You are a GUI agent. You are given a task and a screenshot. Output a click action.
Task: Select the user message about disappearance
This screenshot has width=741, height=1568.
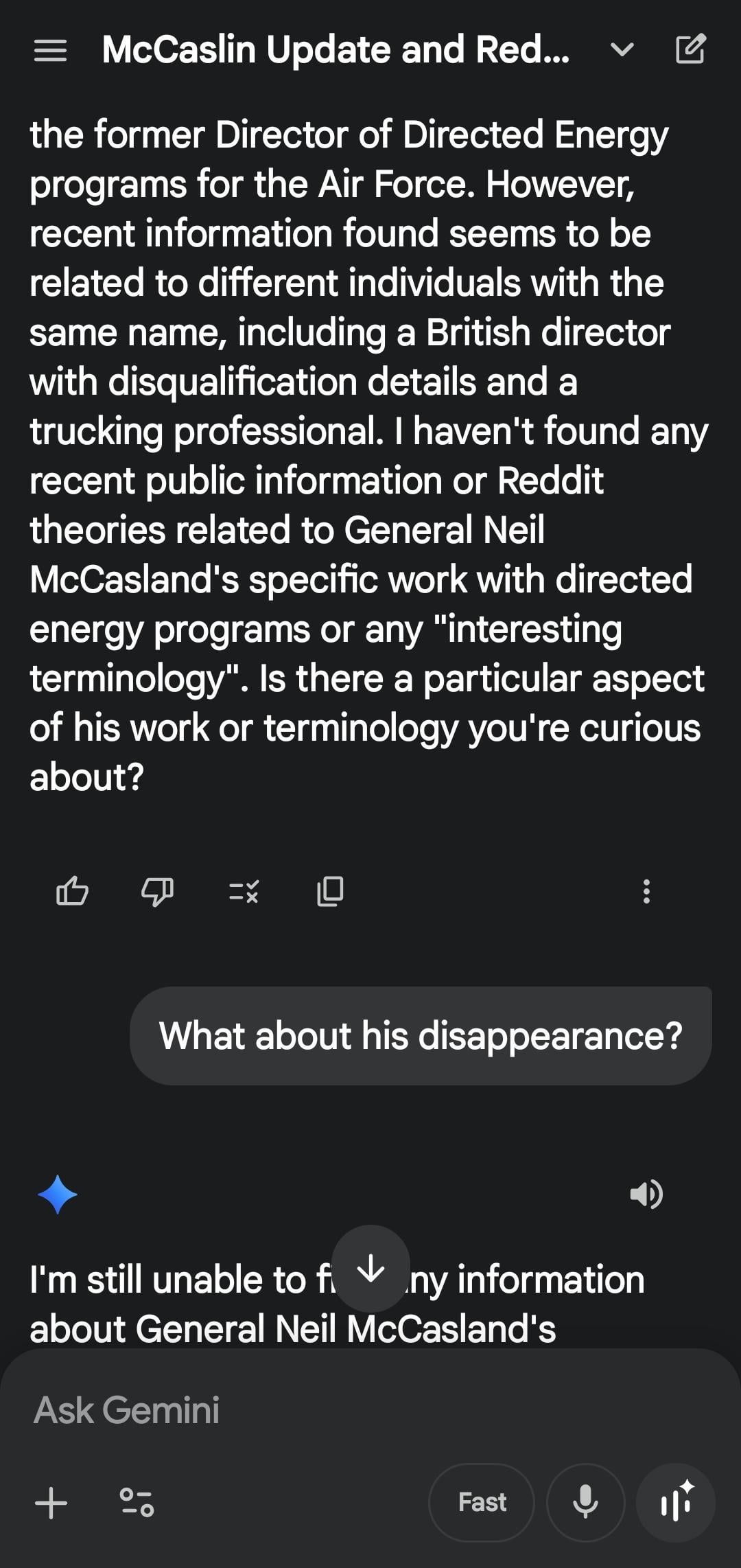[421, 1035]
